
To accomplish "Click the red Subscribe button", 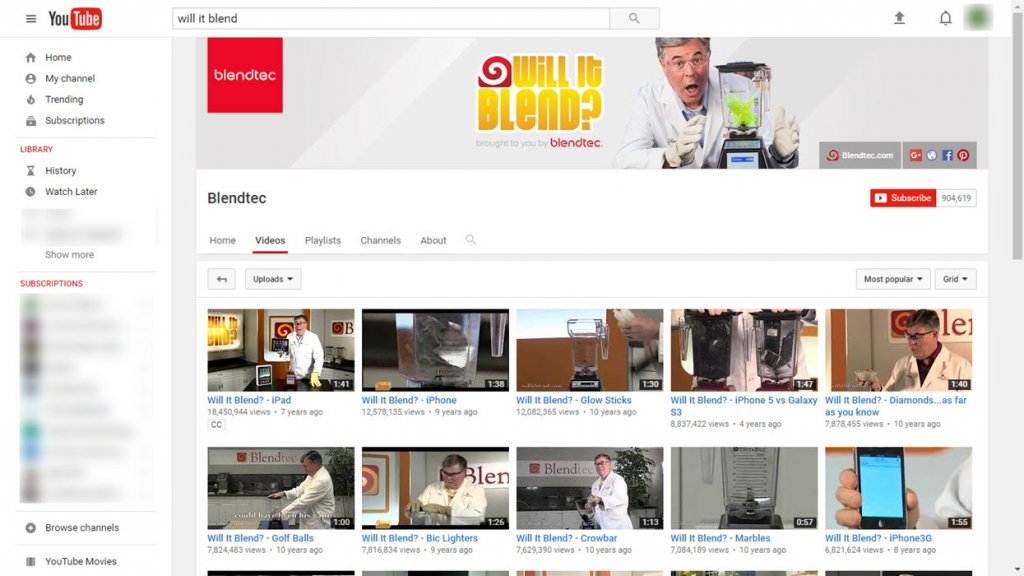I will 903,198.
